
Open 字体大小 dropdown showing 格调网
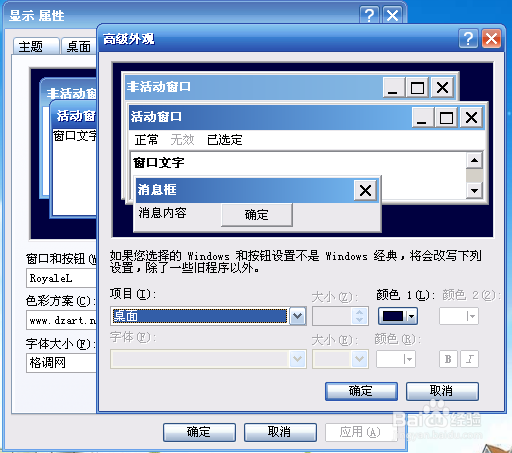(61, 363)
